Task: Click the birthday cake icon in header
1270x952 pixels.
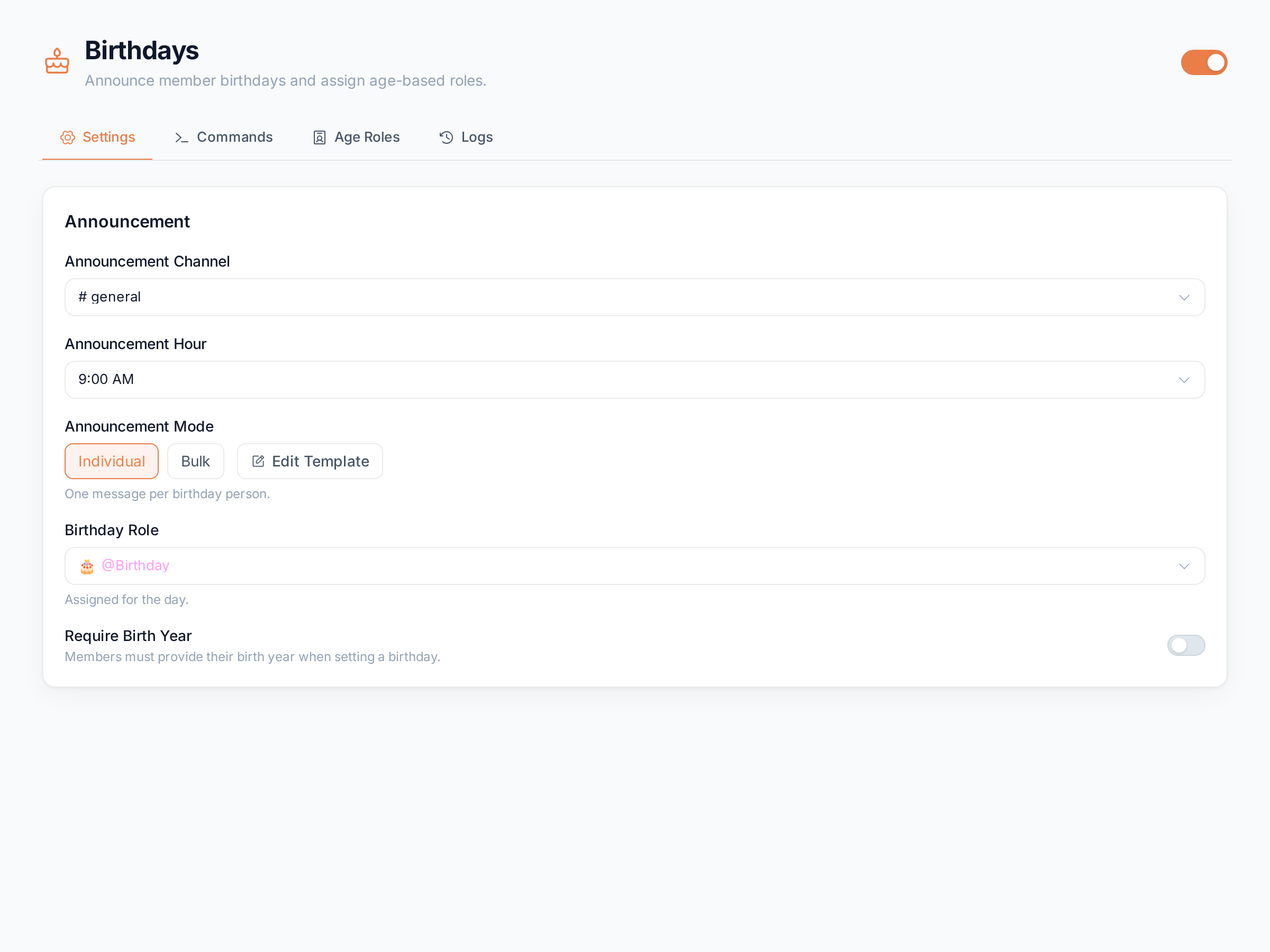Action: pyautogui.click(x=57, y=61)
